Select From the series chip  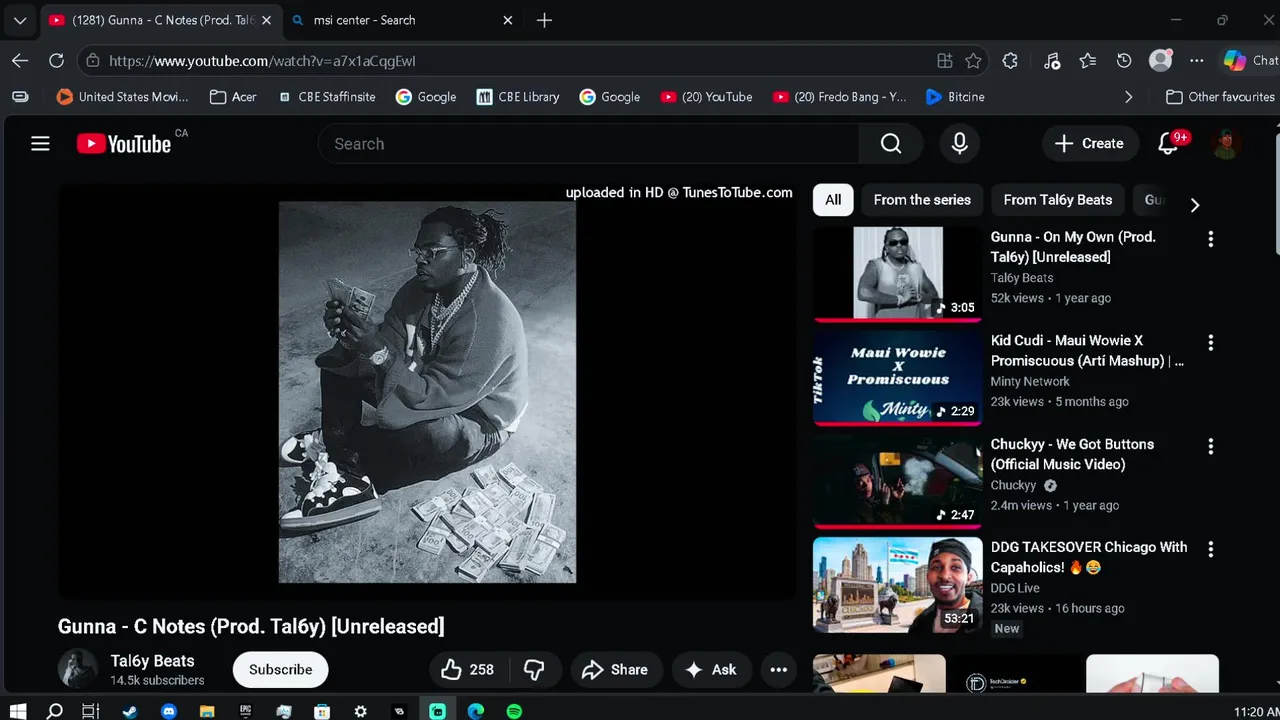pyautogui.click(x=922, y=200)
